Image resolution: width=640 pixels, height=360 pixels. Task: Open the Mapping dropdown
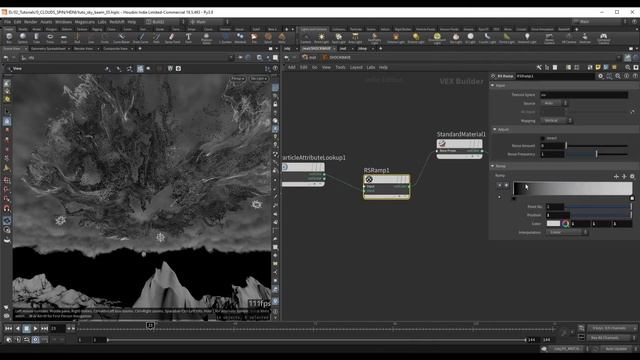coord(556,121)
